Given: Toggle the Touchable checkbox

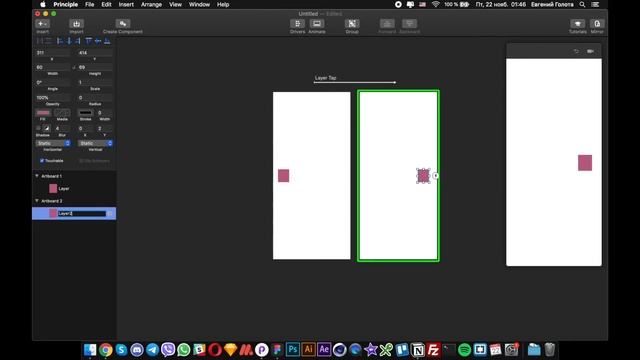Looking at the screenshot, I should tap(42, 161).
